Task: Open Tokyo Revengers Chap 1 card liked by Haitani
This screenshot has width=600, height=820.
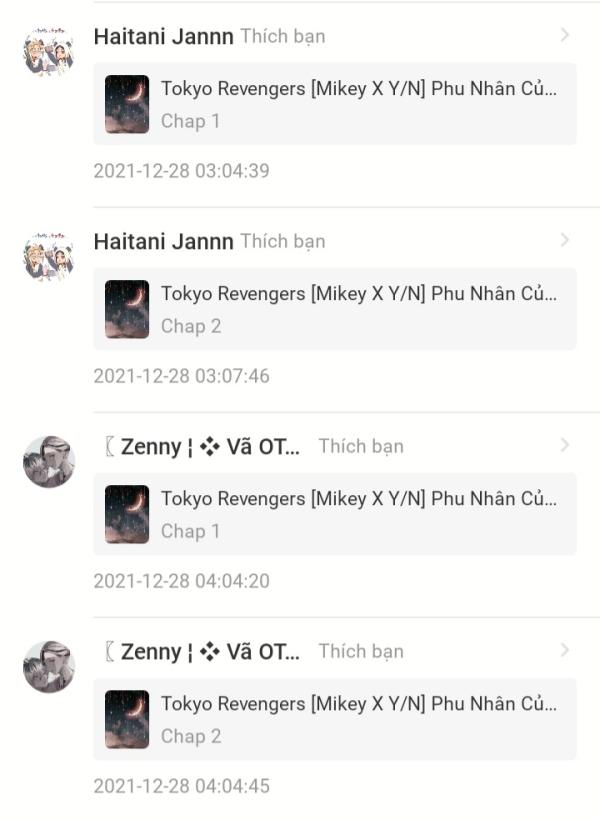Action: 335,104
